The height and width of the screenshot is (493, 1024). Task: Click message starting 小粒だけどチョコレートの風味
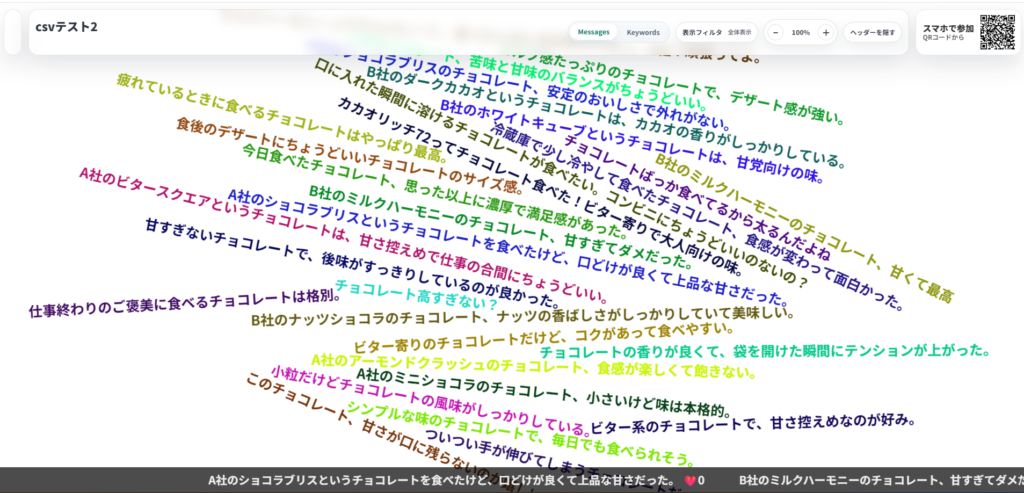coord(430,401)
